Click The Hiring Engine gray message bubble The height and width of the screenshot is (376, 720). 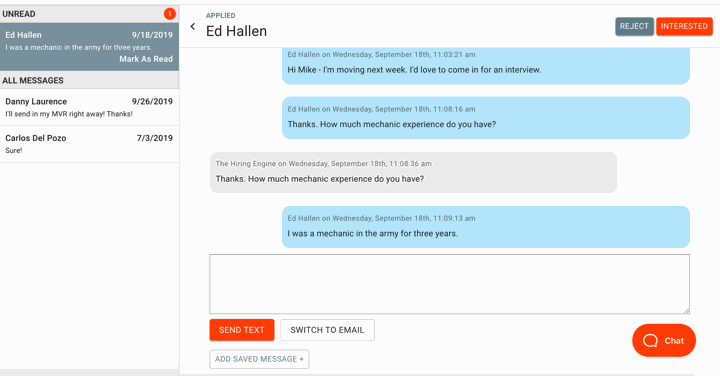[x=413, y=172]
